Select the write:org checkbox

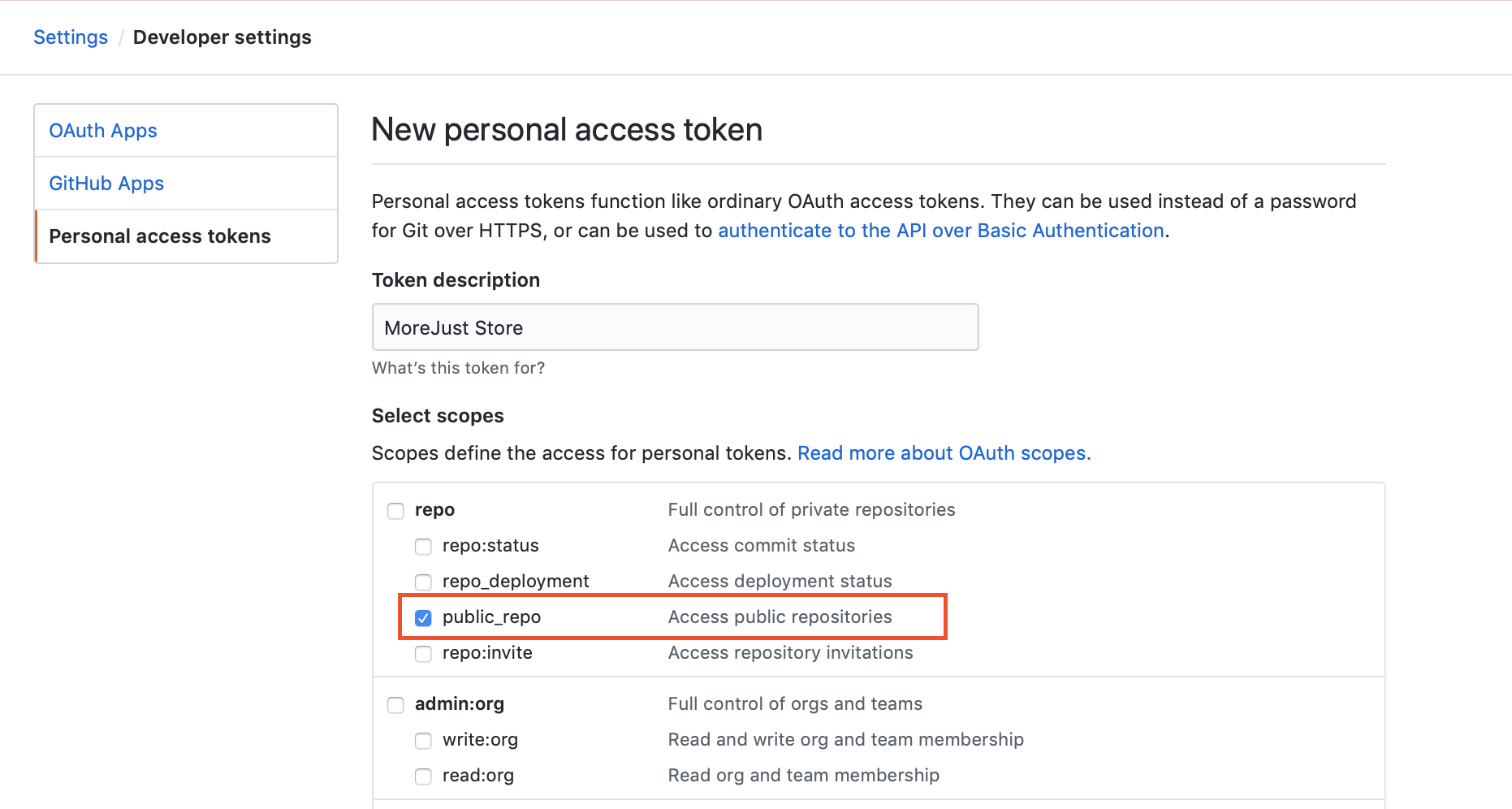click(x=423, y=741)
